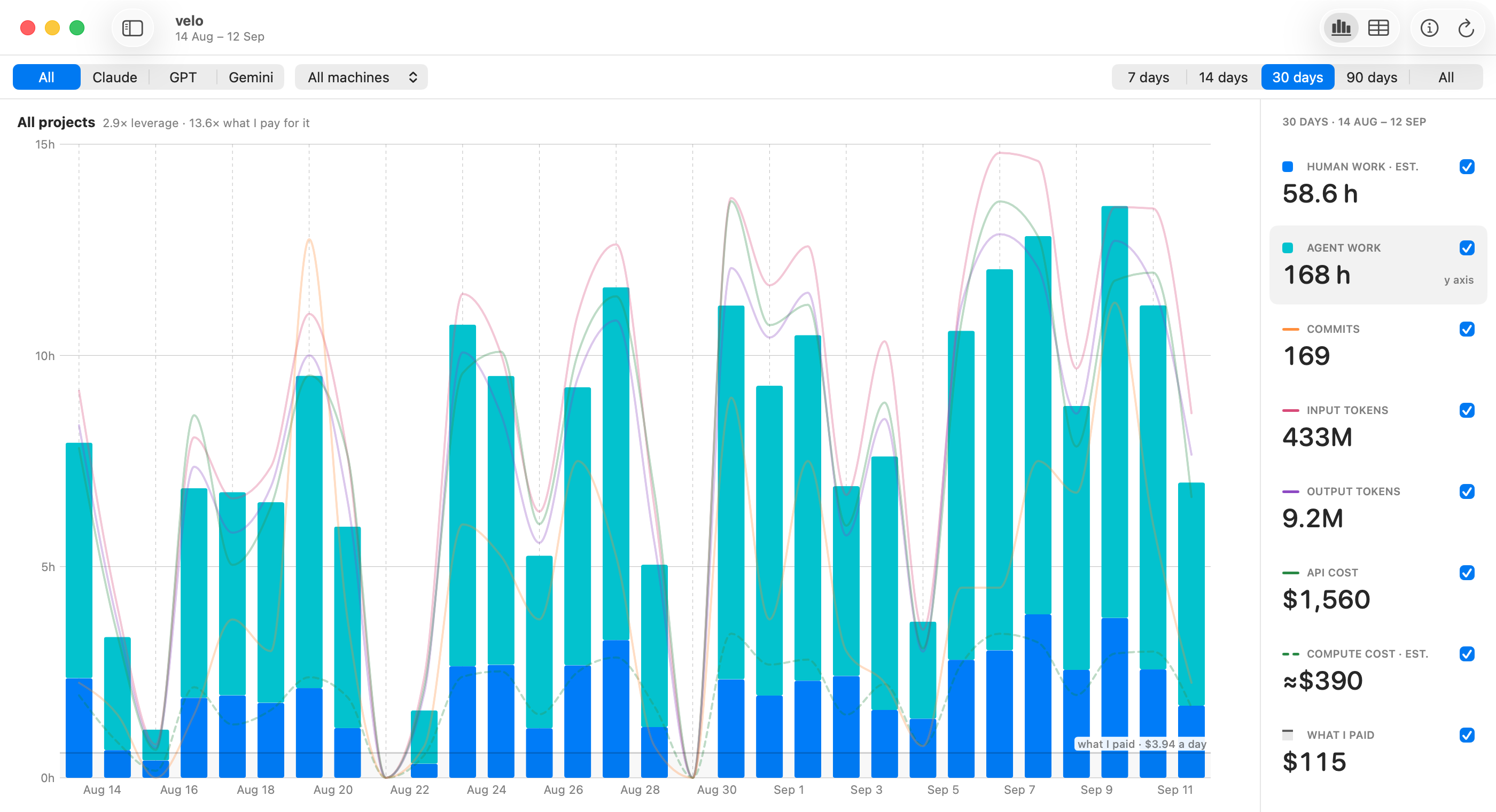Click the 9.2M output tokens value
Image resolution: width=1496 pixels, height=812 pixels.
pos(1313,519)
